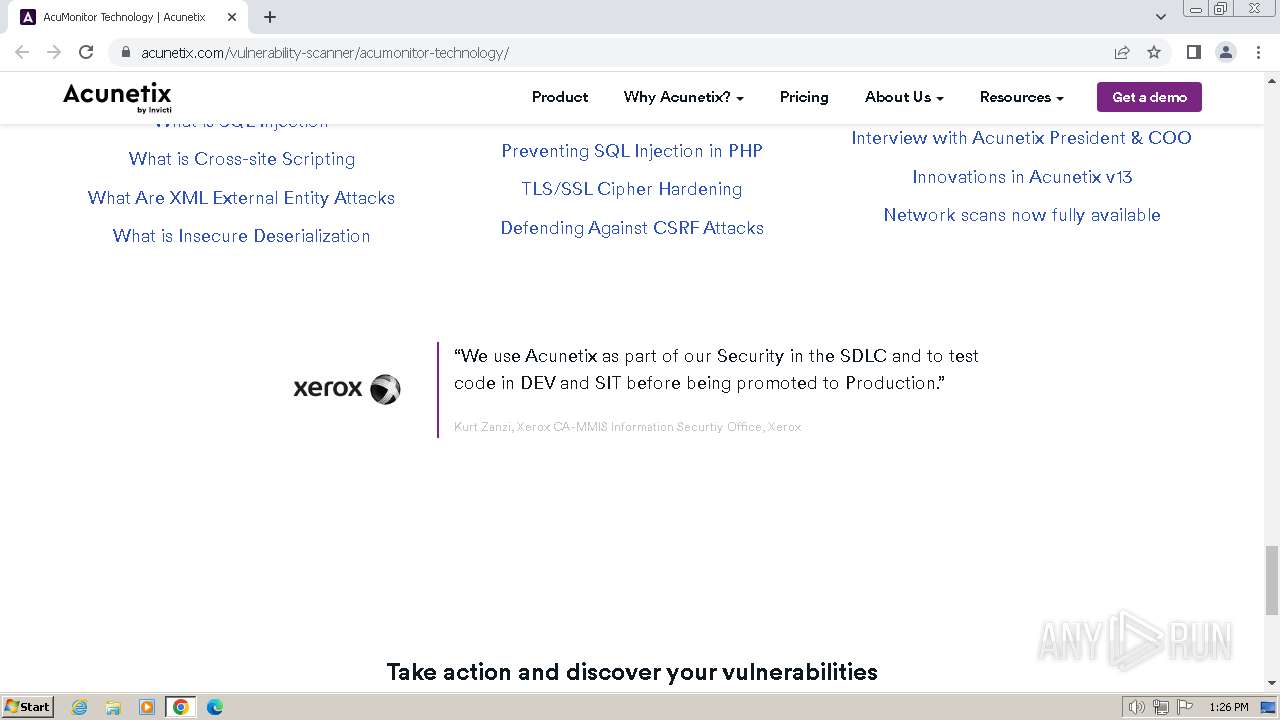Expand the Why Acunetix? menu
This screenshot has width=1280, height=720.
[x=684, y=97]
